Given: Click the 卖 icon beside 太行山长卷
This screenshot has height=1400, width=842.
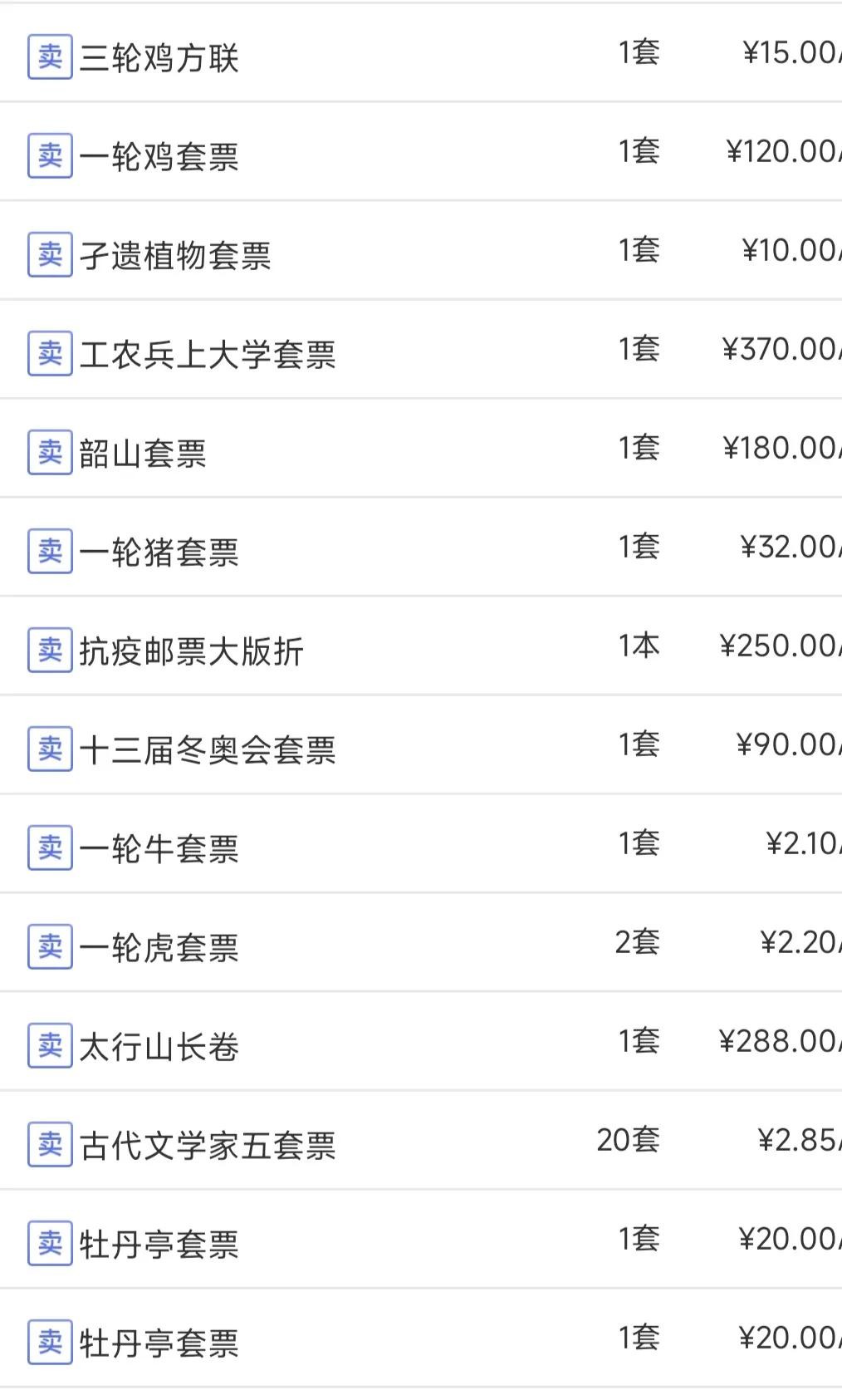Looking at the screenshot, I should pos(50,1045).
